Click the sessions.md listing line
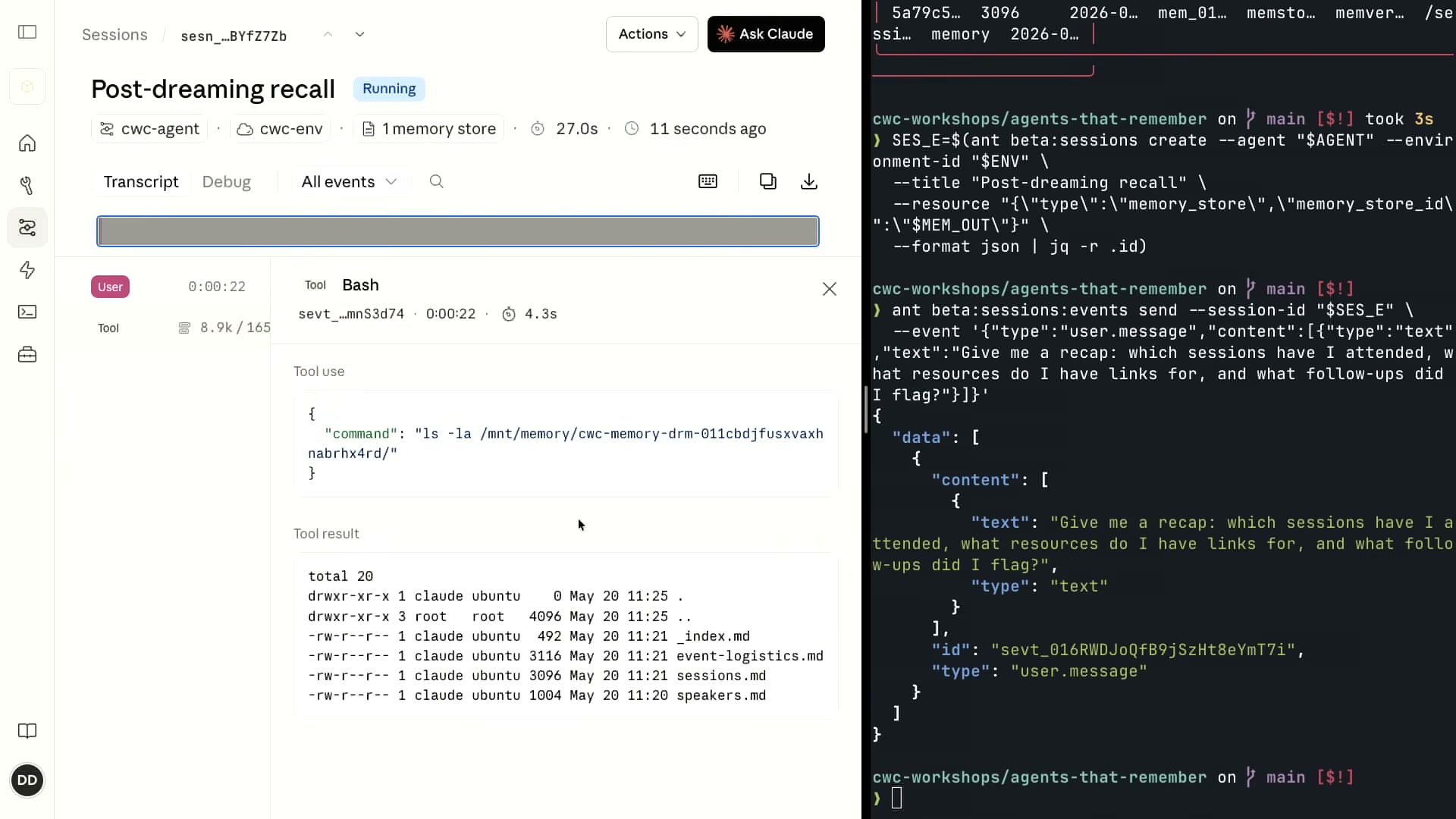Screen dimensions: 1456x819 click(x=537, y=676)
